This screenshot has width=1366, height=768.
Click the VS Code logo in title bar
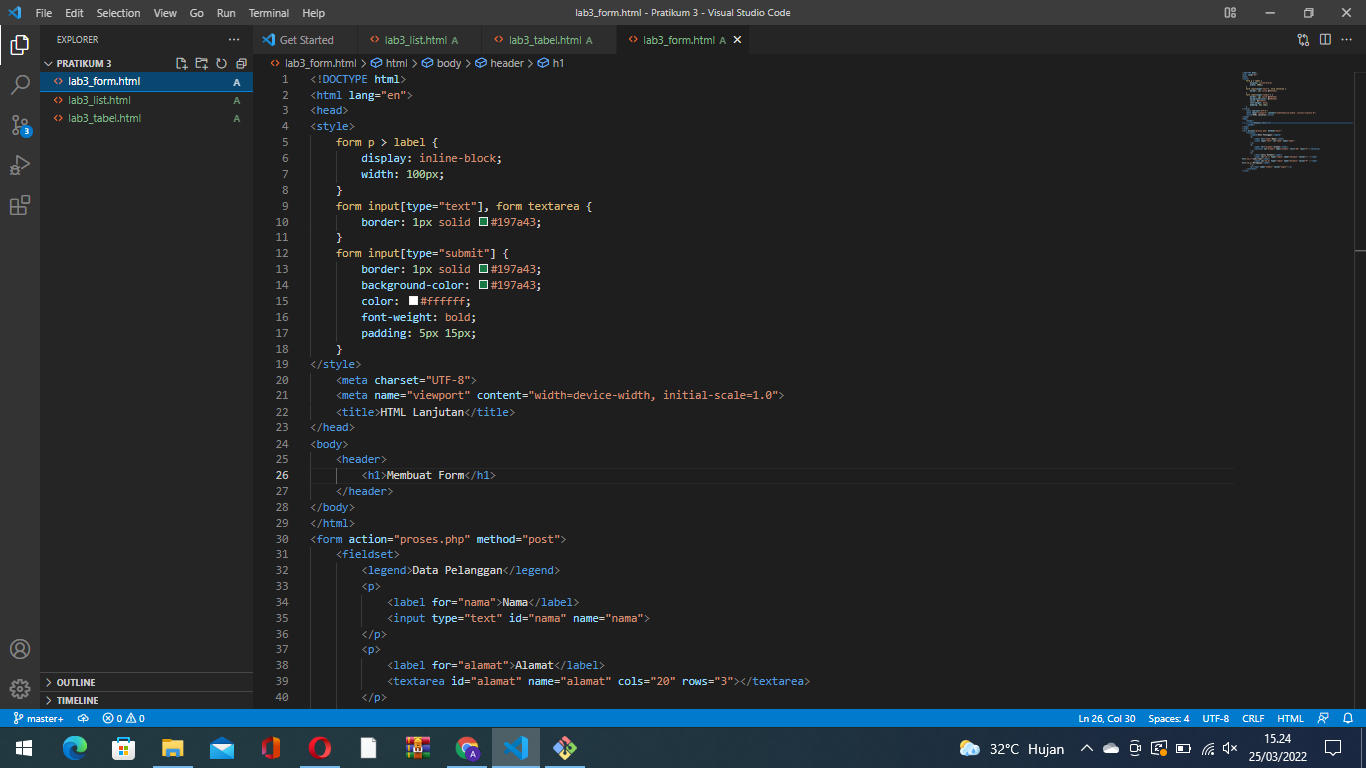coord(14,13)
